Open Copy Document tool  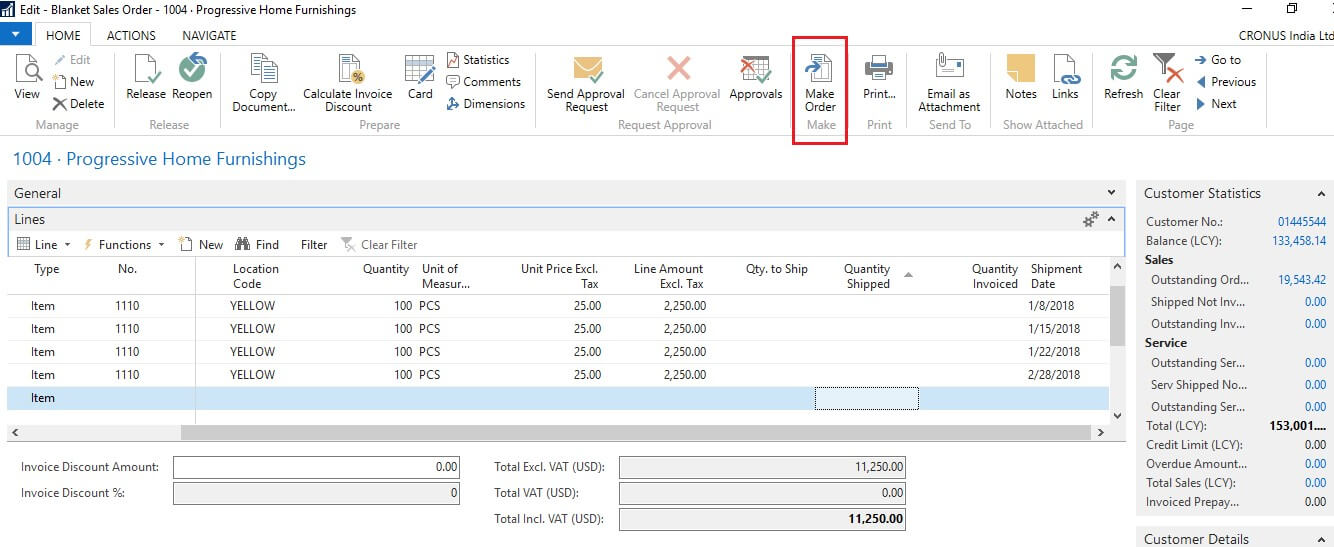pos(264,70)
